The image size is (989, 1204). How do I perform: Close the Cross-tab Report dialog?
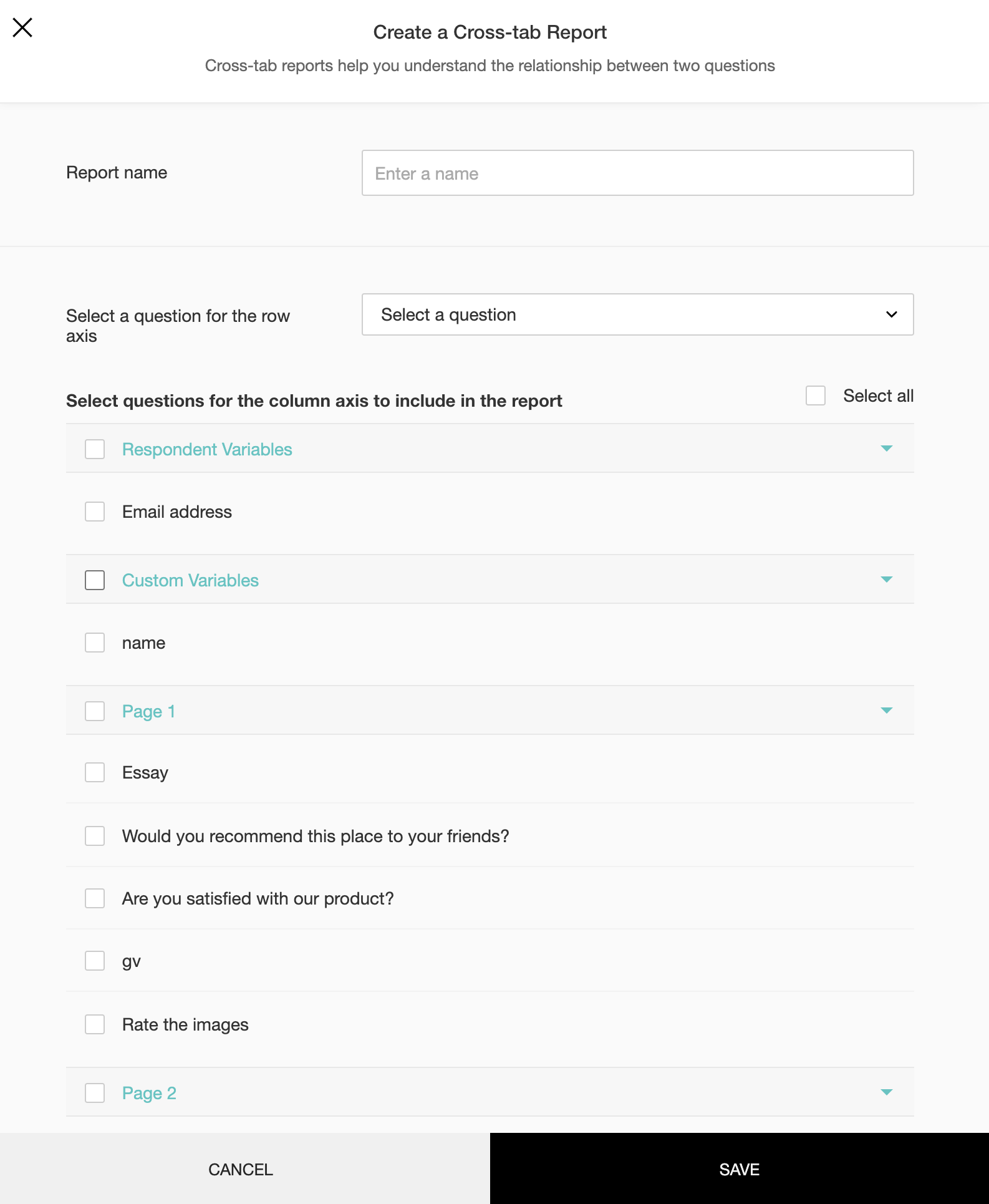(x=22, y=27)
